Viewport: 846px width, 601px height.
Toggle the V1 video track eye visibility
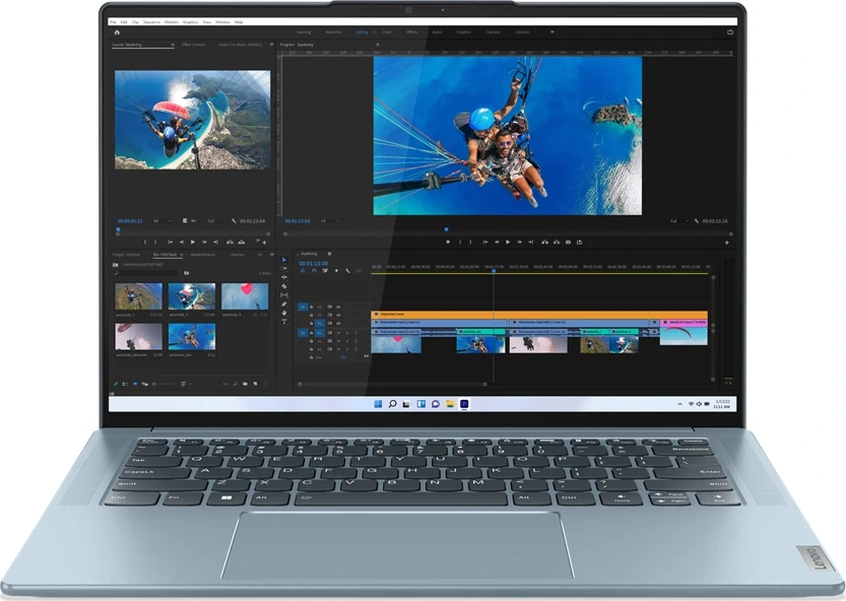tap(338, 324)
